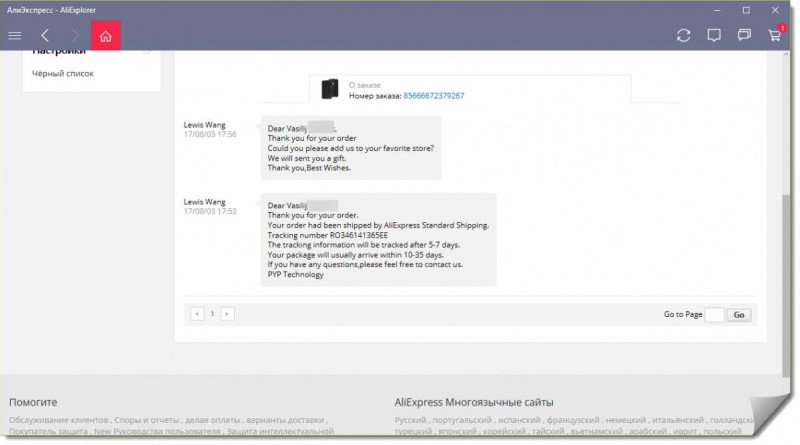
Task: Go back with the left arrow
Action: (45, 36)
